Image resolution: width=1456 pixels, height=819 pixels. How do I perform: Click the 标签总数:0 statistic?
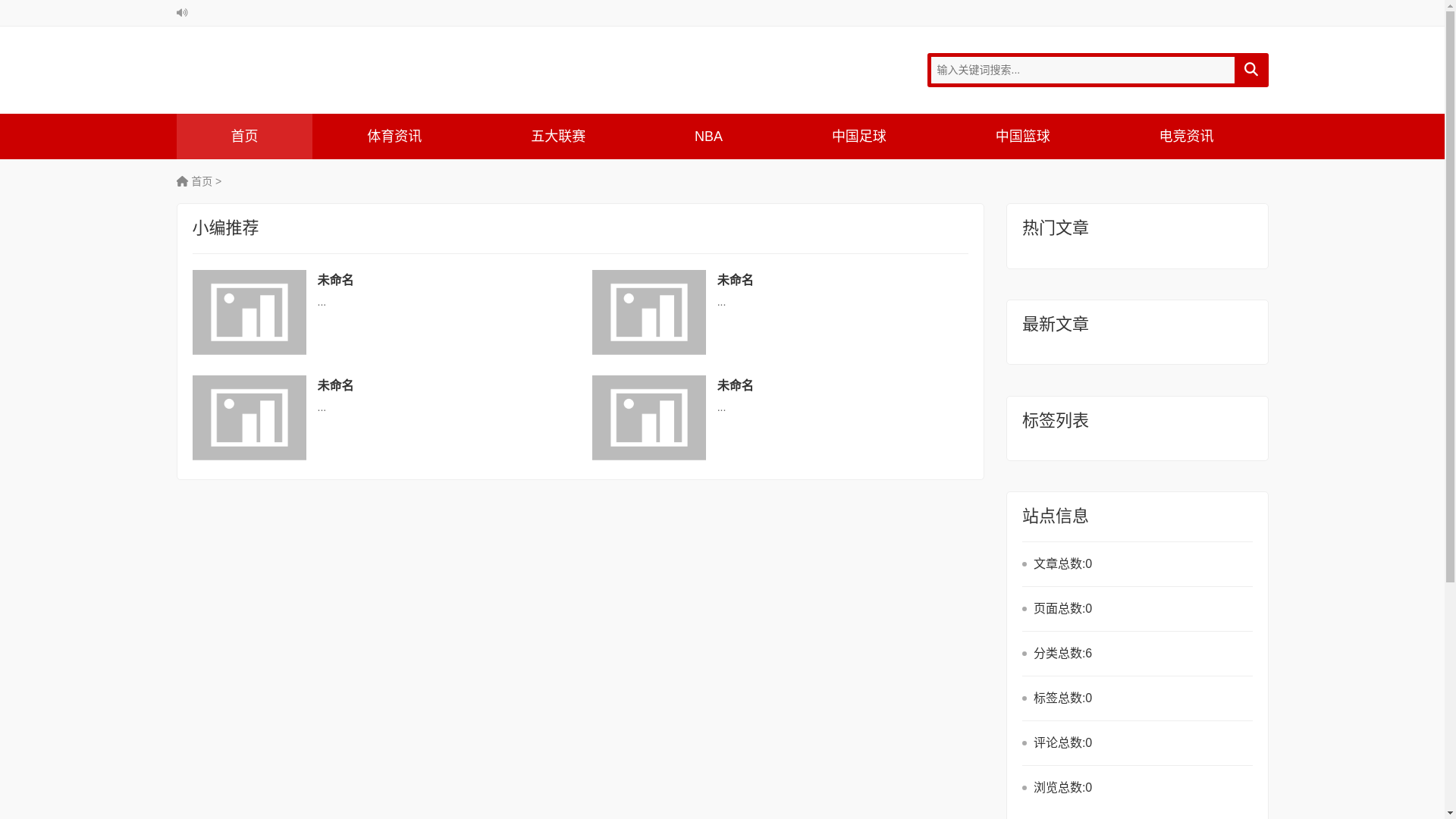(x=1062, y=698)
